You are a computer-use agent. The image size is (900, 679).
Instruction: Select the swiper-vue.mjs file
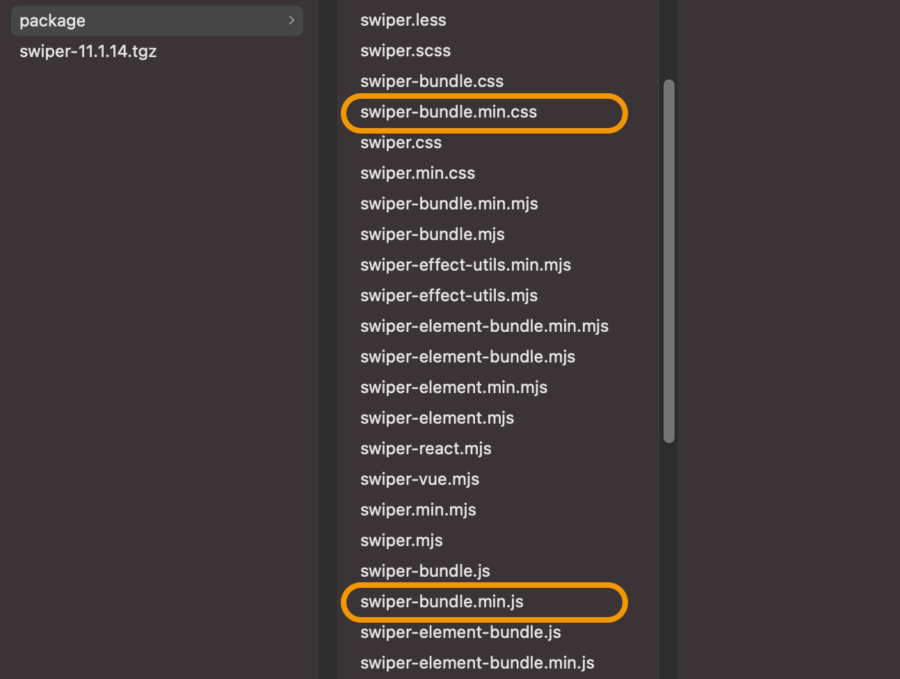click(x=420, y=479)
